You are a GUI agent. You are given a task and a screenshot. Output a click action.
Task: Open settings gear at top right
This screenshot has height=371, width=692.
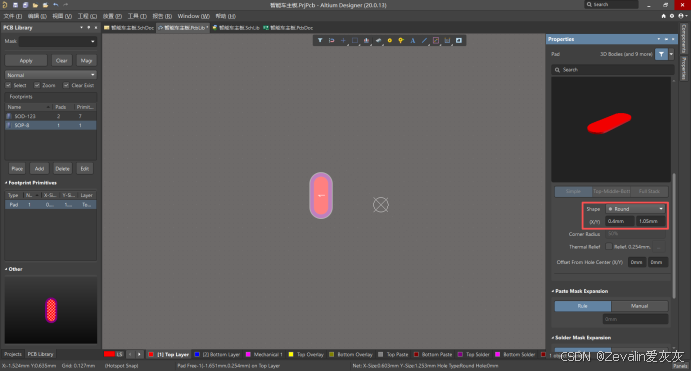click(672, 16)
